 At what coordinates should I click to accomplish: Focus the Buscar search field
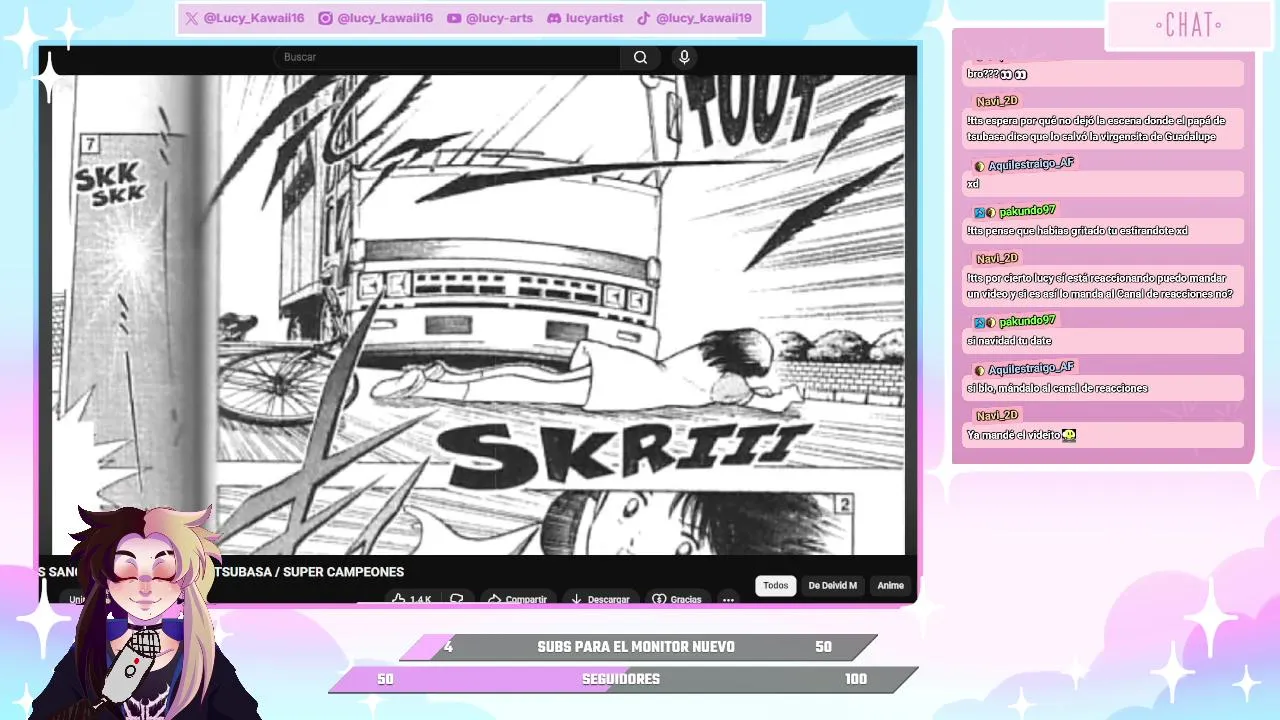(x=447, y=57)
